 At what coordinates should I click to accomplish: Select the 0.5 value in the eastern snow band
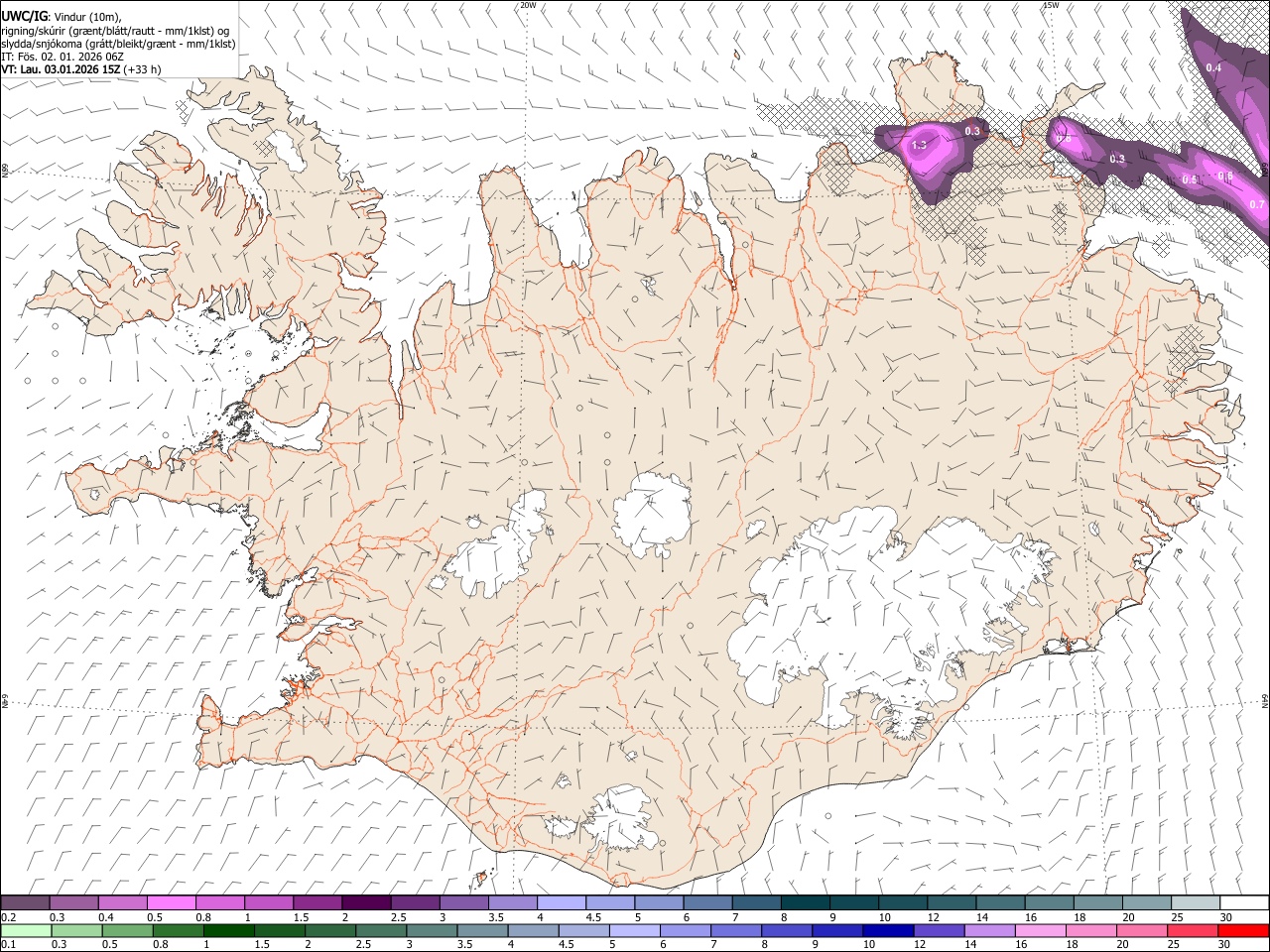click(1191, 179)
